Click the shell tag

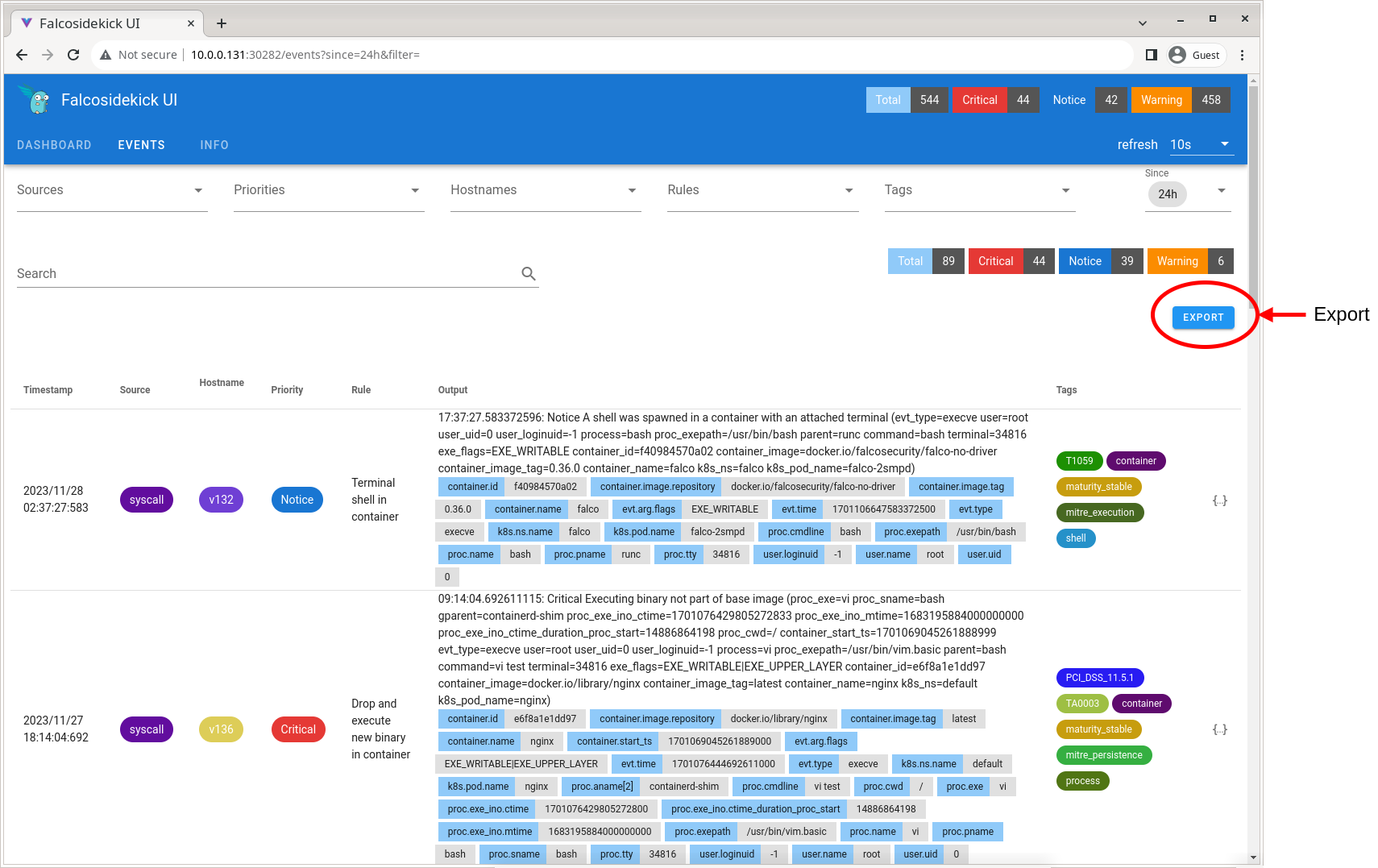[x=1076, y=538]
